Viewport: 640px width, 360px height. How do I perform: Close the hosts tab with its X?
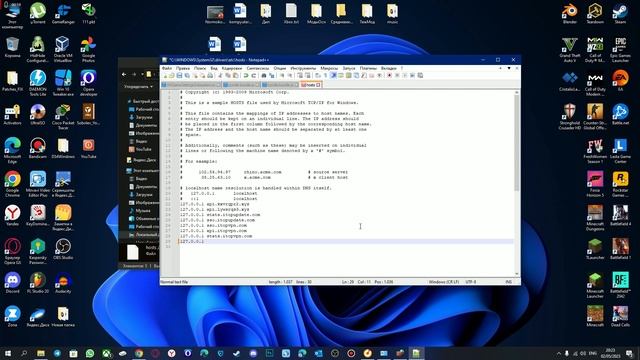[318, 84]
